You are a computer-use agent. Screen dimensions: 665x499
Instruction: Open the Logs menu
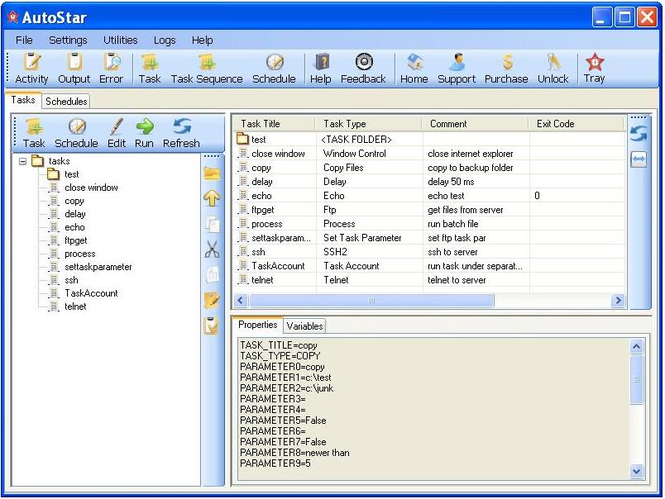(165, 40)
